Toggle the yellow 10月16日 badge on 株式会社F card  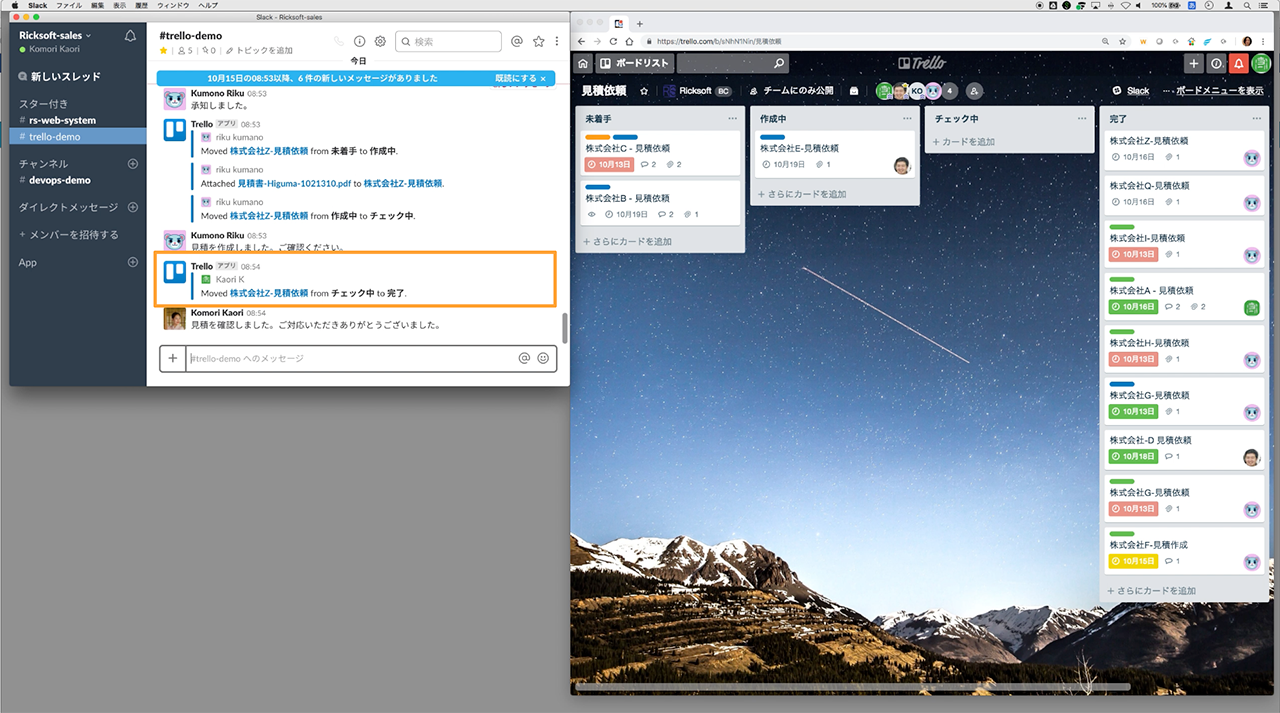coord(1134,561)
